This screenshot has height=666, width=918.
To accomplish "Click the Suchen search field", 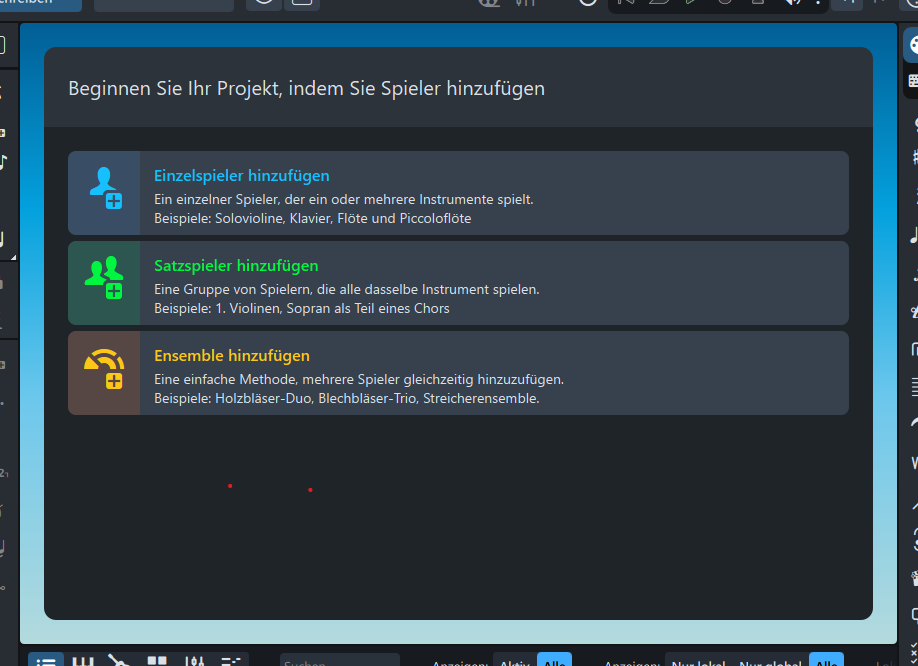I will click(340, 661).
